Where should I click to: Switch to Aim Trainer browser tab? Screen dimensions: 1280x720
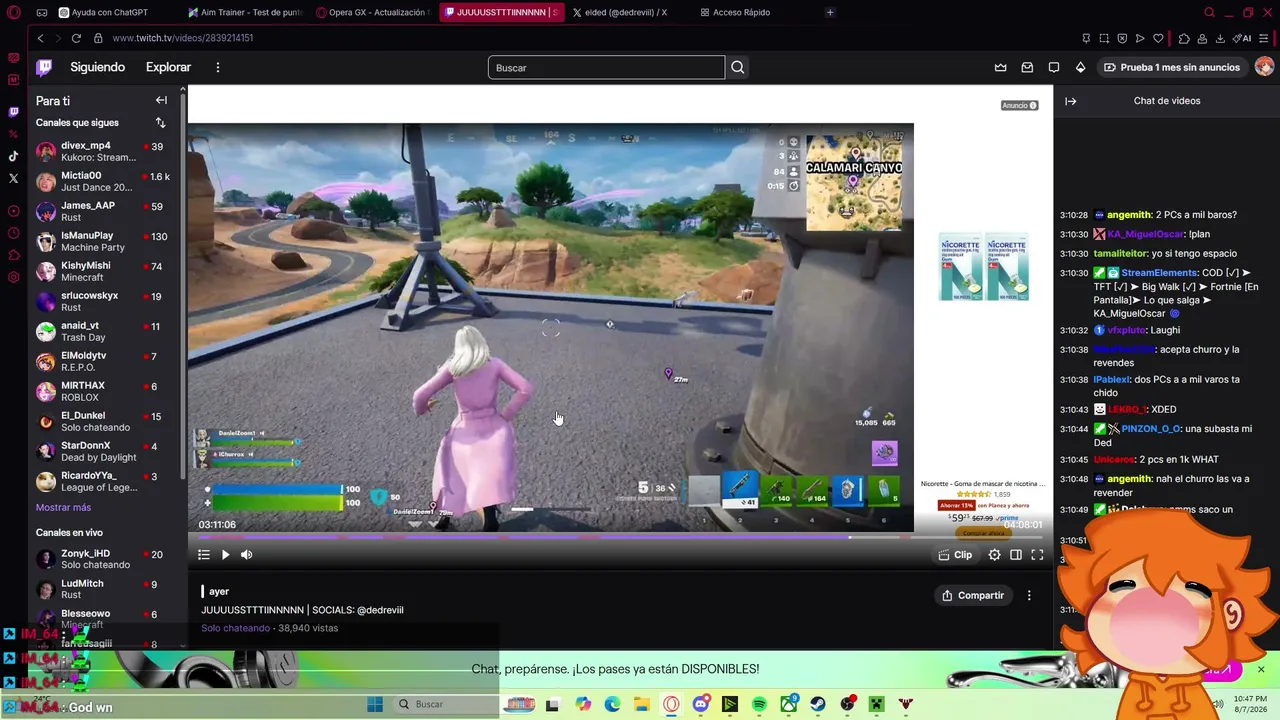(x=245, y=12)
